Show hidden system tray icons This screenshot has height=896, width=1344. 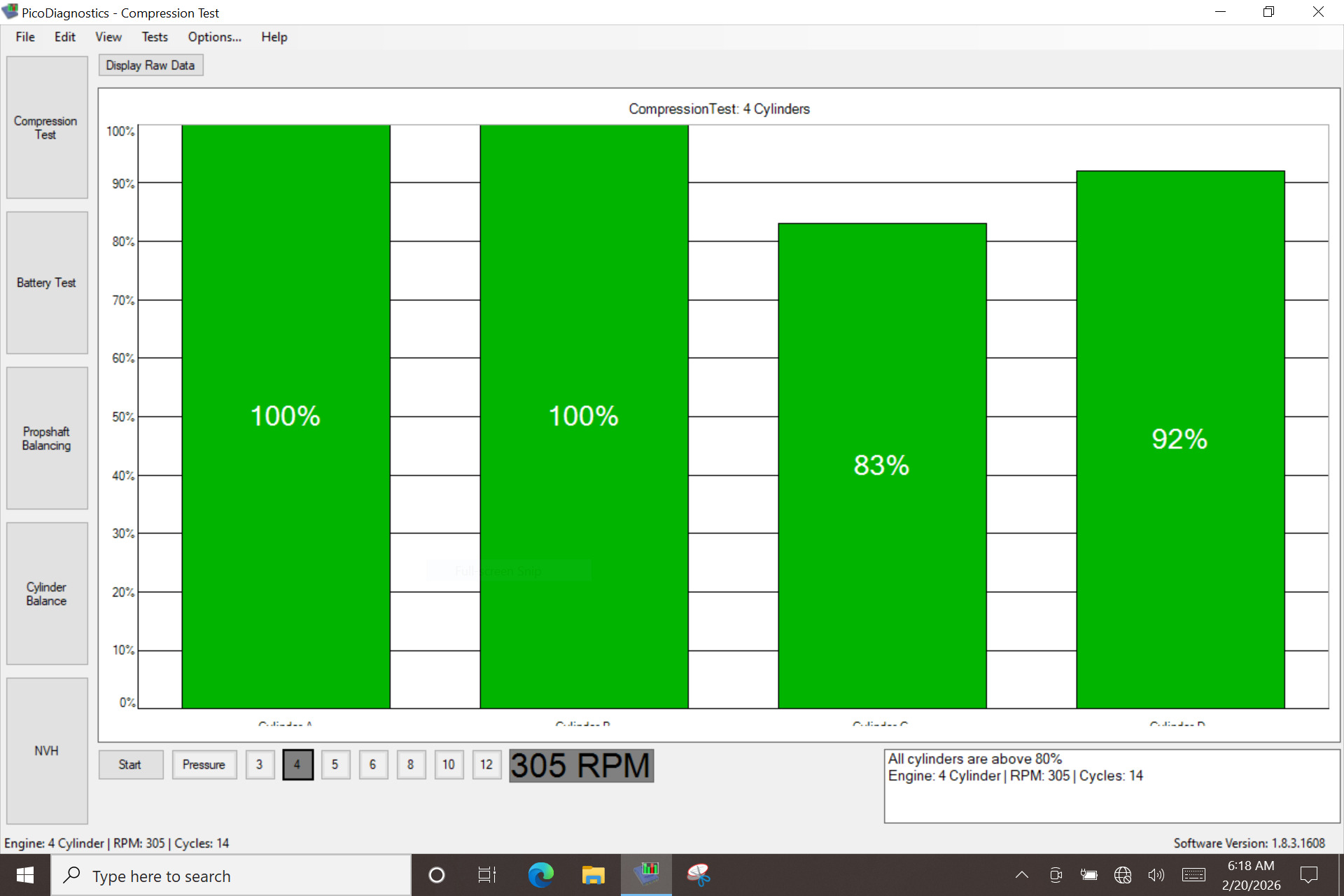click(x=1022, y=875)
